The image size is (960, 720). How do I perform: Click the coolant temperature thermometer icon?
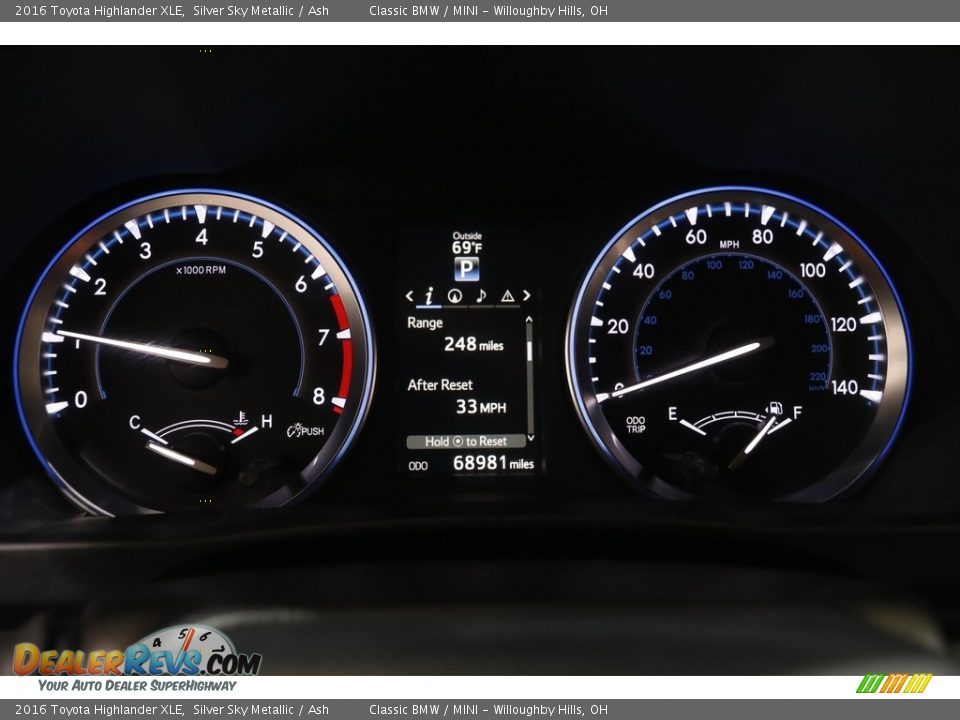pos(241,418)
